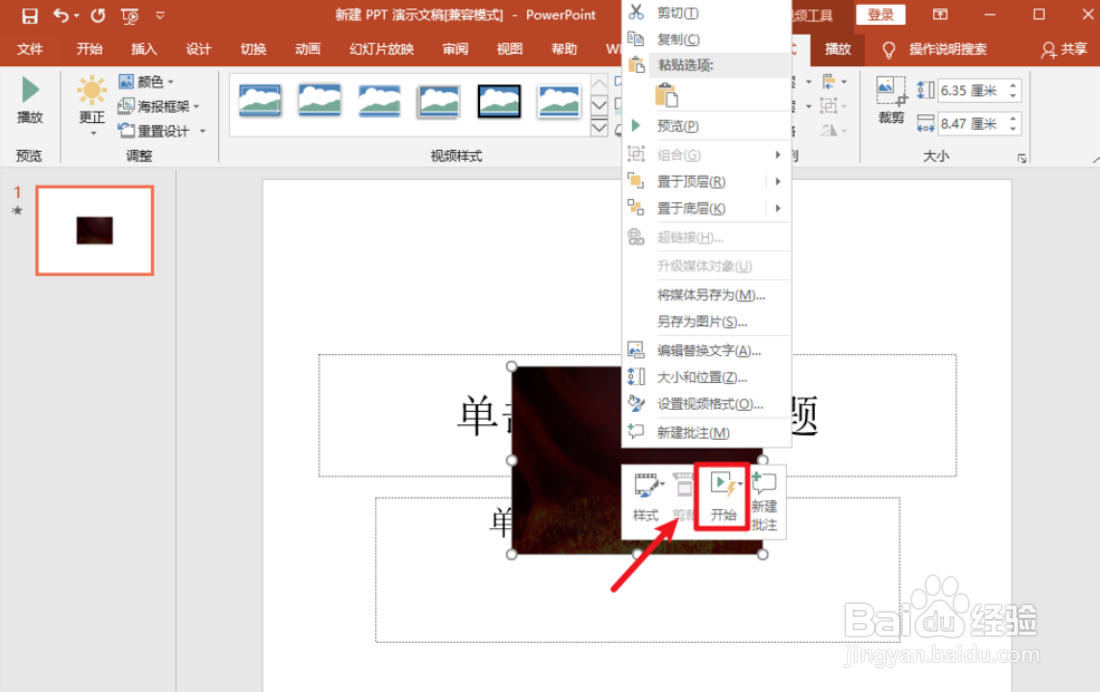Increase height using the up stepper arrow
The width and height of the screenshot is (1100, 692).
pyautogui.click(x=1013, y=86)
